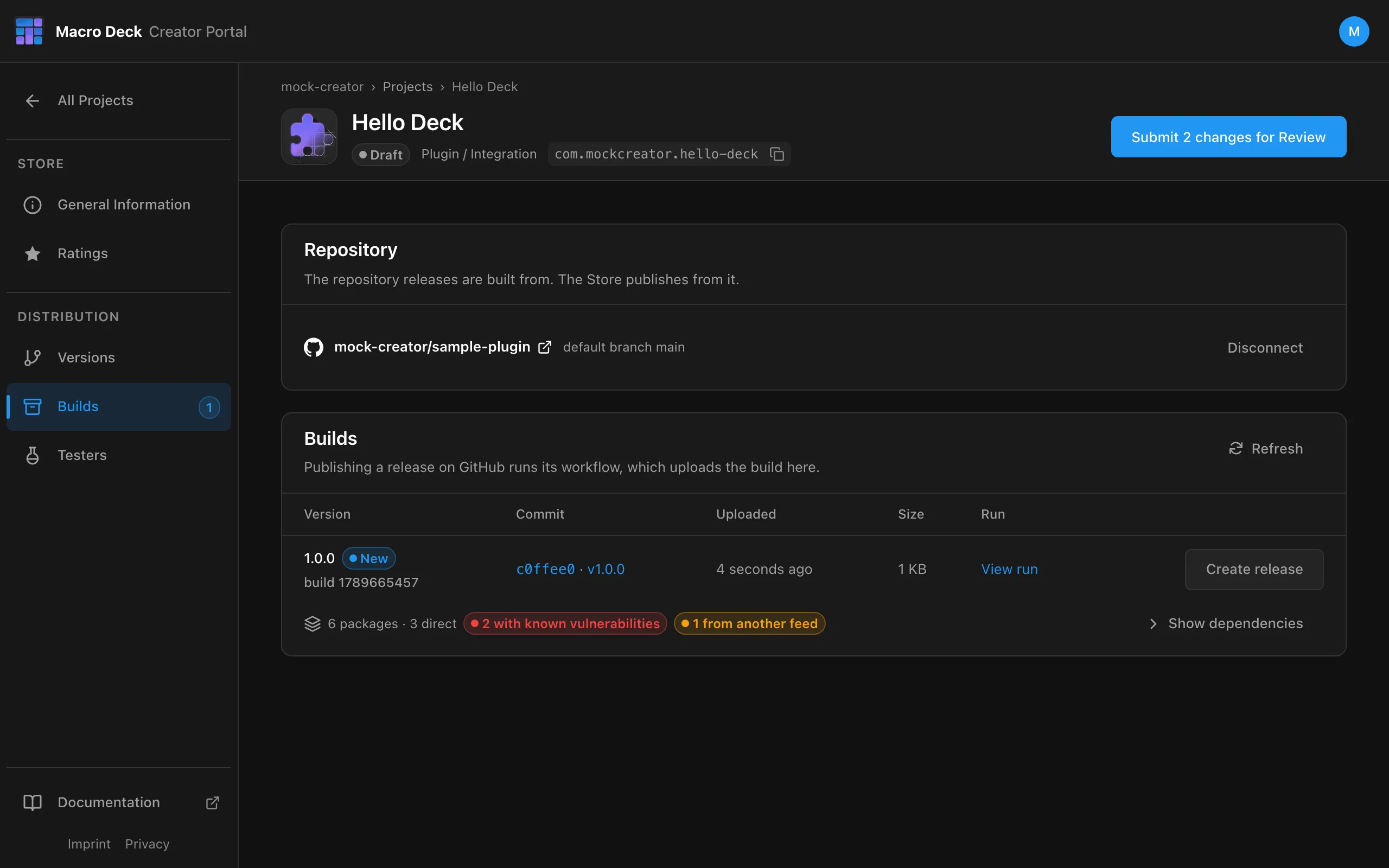Click the Disconnect repository button
Image resolution: width=1389 pixels, height=868 pixels.
point(1264,347)
